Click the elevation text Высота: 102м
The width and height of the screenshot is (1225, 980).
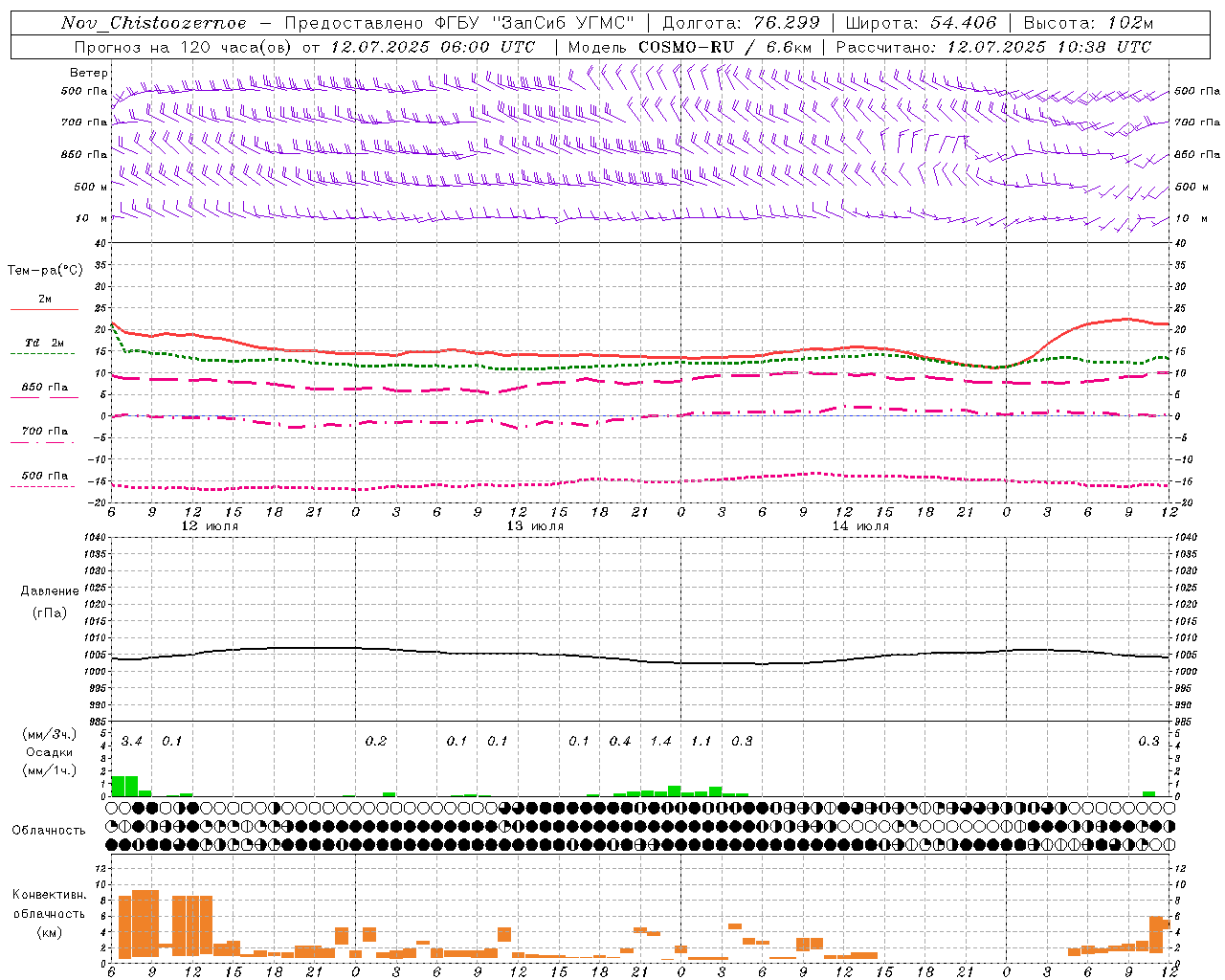(x=1088, y=23)
